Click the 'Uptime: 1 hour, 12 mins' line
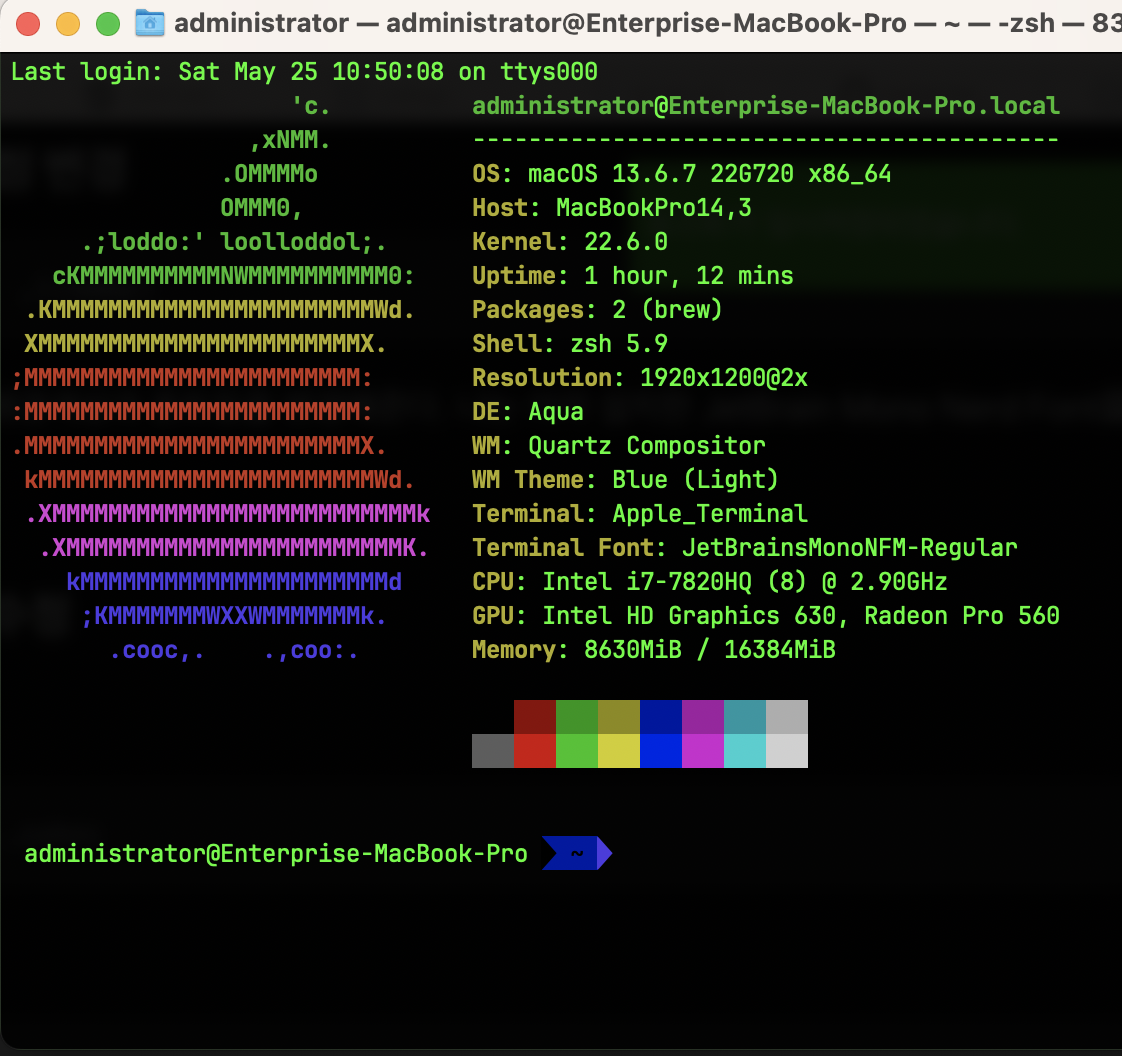The width and height of the screenshot is (1122, 1056). (x=633, y=275)
